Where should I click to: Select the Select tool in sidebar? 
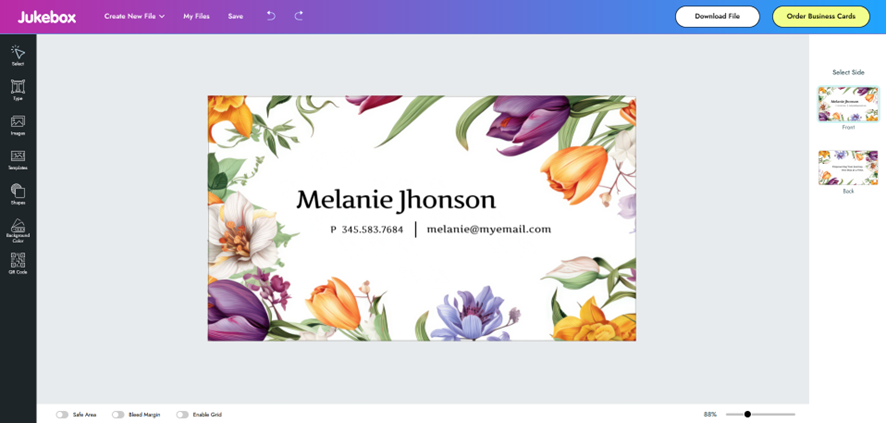tap(18, 55)
